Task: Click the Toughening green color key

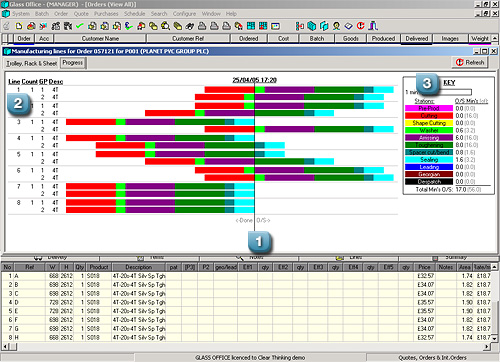Action: [x=429, y=145]
